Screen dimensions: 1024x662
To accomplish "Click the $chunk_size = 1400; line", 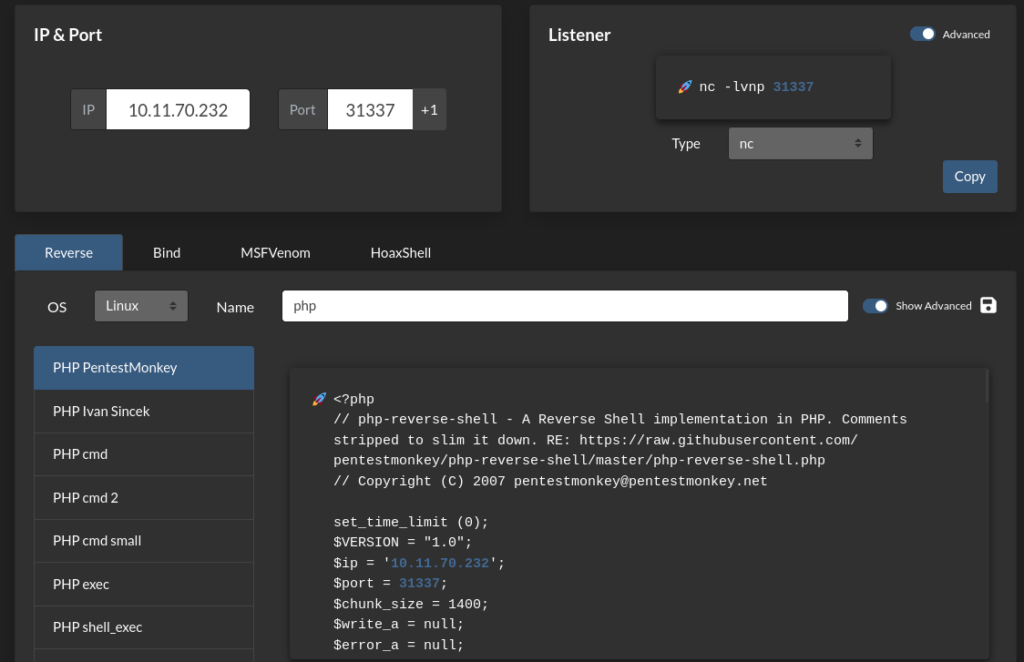I will tap(411, 604).
